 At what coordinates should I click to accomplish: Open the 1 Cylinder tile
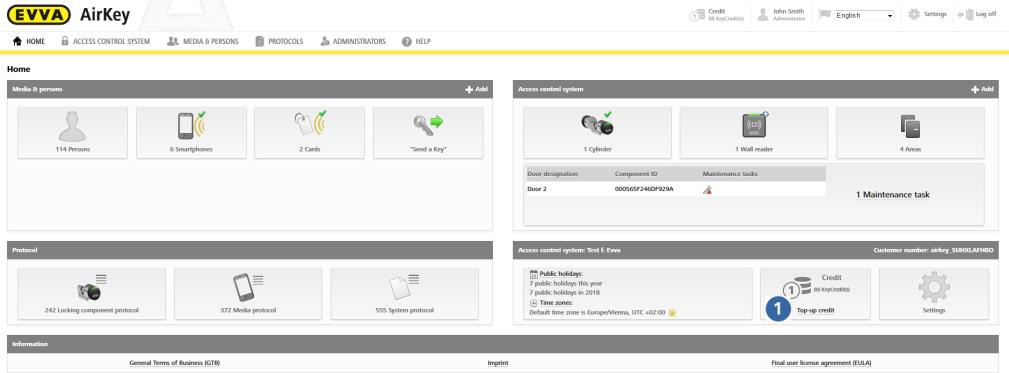click(597, 132)
